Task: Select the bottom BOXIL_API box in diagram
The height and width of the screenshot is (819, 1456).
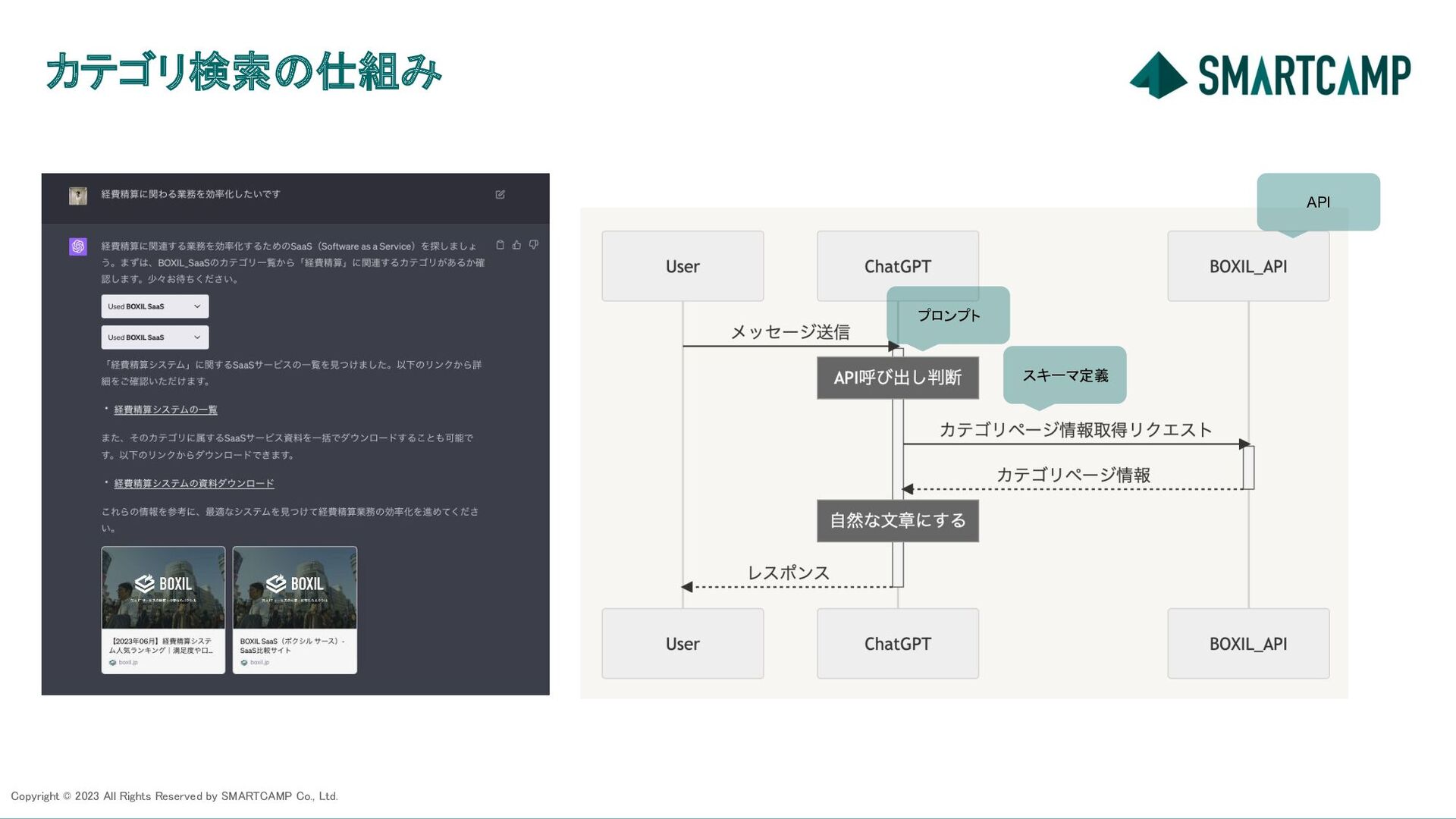Action: 1248,644
